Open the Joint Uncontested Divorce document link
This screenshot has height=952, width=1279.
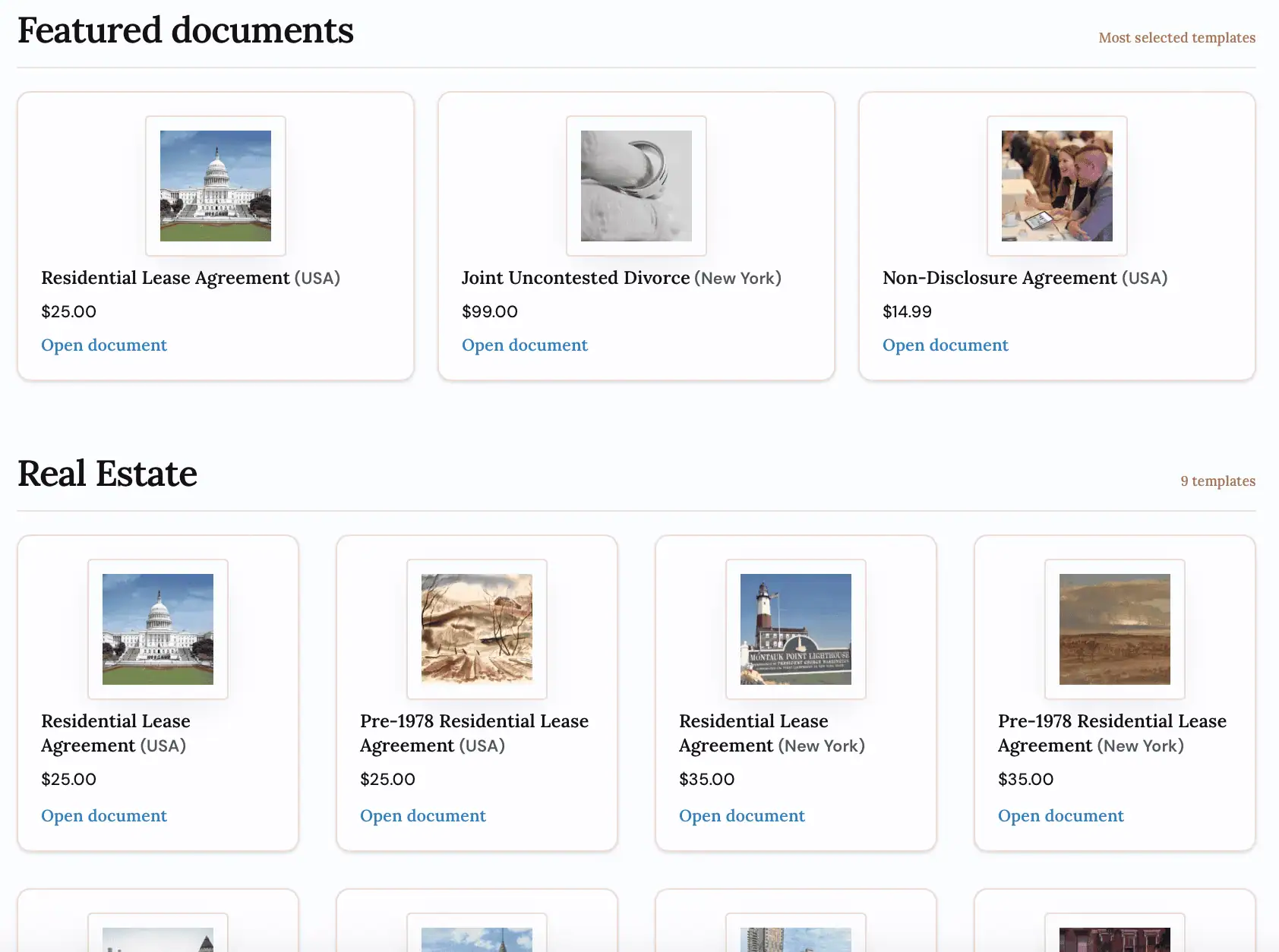pos(525,345)
